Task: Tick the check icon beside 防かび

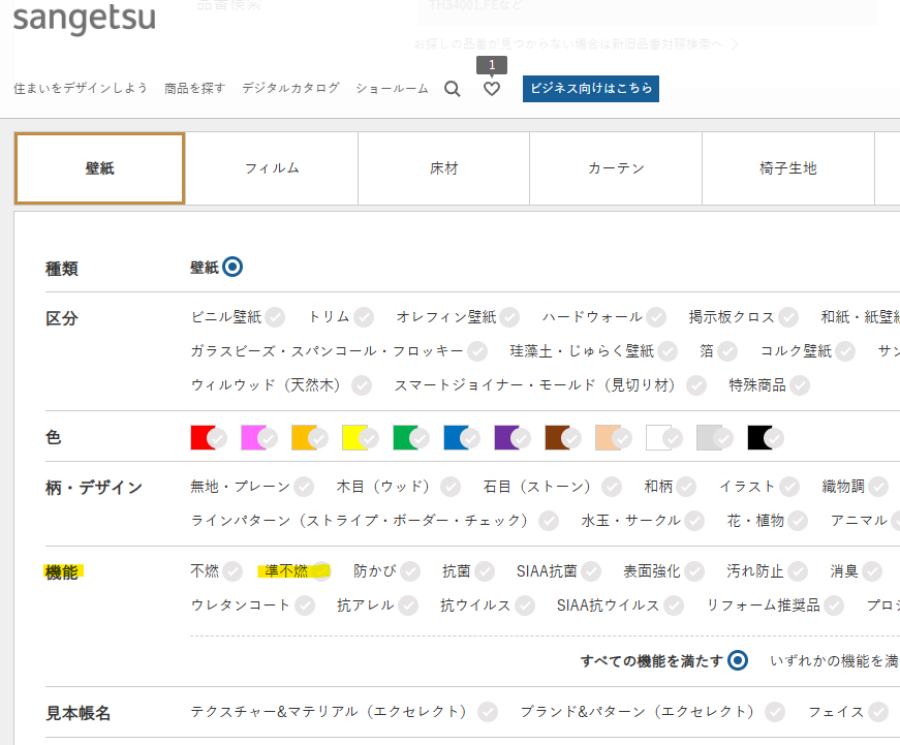Action: coord(409,572)
